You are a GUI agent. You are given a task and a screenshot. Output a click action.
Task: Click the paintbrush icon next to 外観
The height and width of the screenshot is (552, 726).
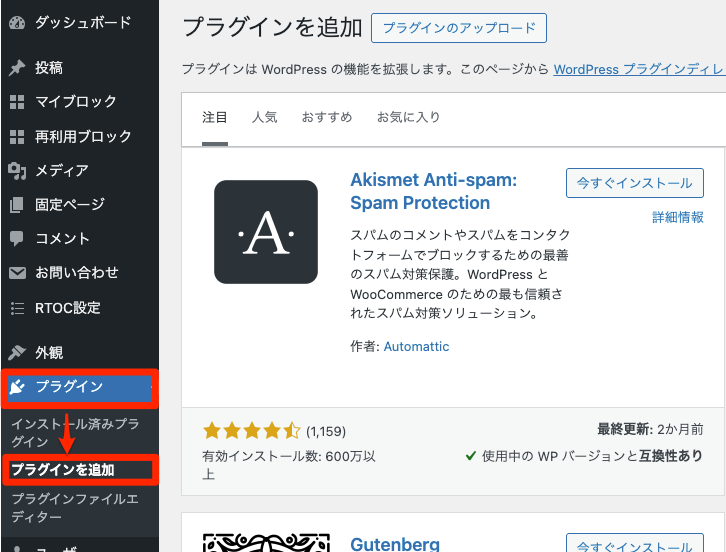17,353
